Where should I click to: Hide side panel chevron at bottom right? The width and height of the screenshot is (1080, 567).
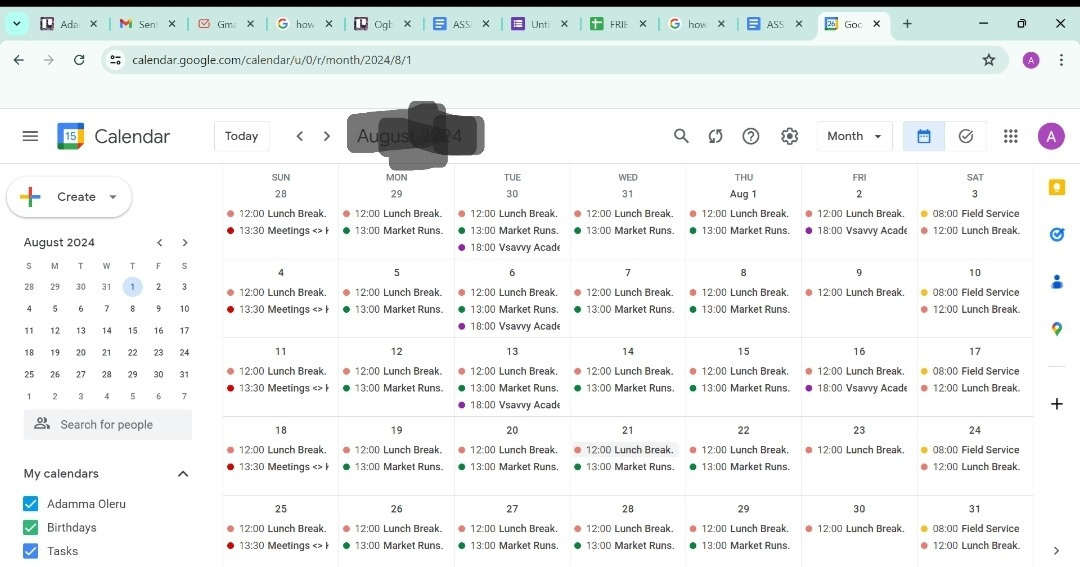click(1056, 550)
